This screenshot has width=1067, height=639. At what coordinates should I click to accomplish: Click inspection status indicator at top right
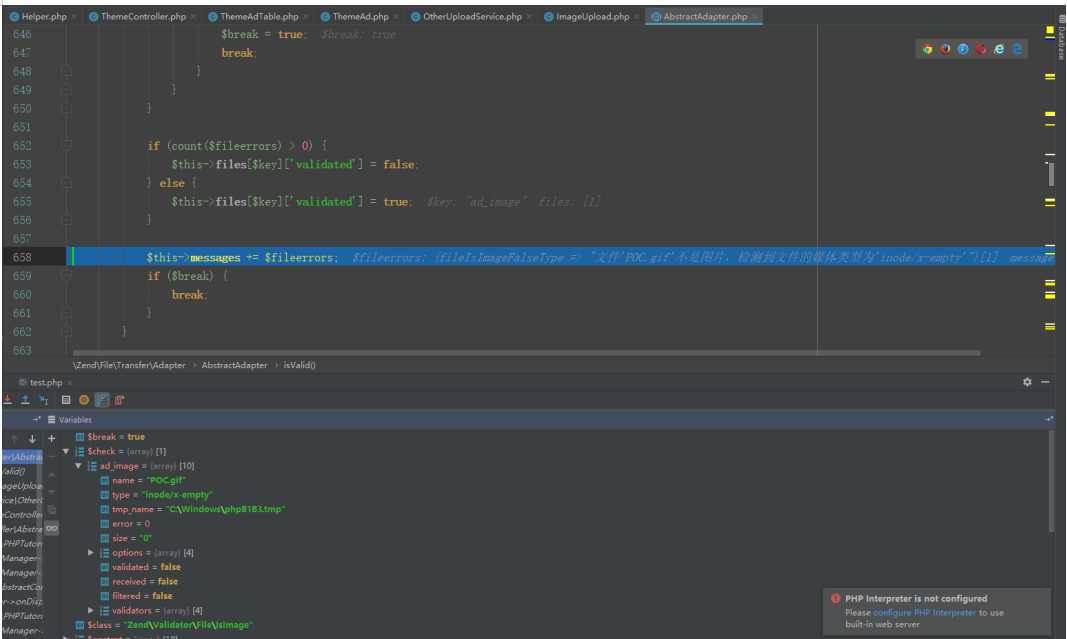(1050, 31)
